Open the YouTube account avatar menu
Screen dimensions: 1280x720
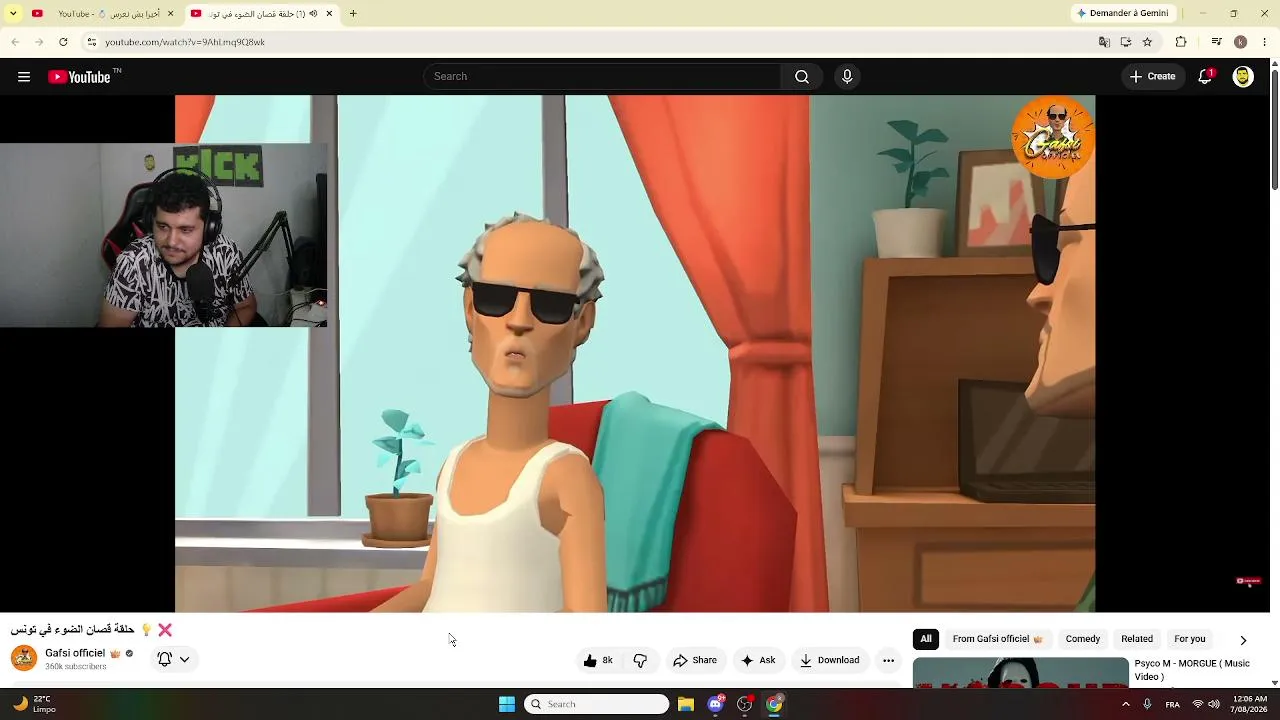[x=1243, y=77]
